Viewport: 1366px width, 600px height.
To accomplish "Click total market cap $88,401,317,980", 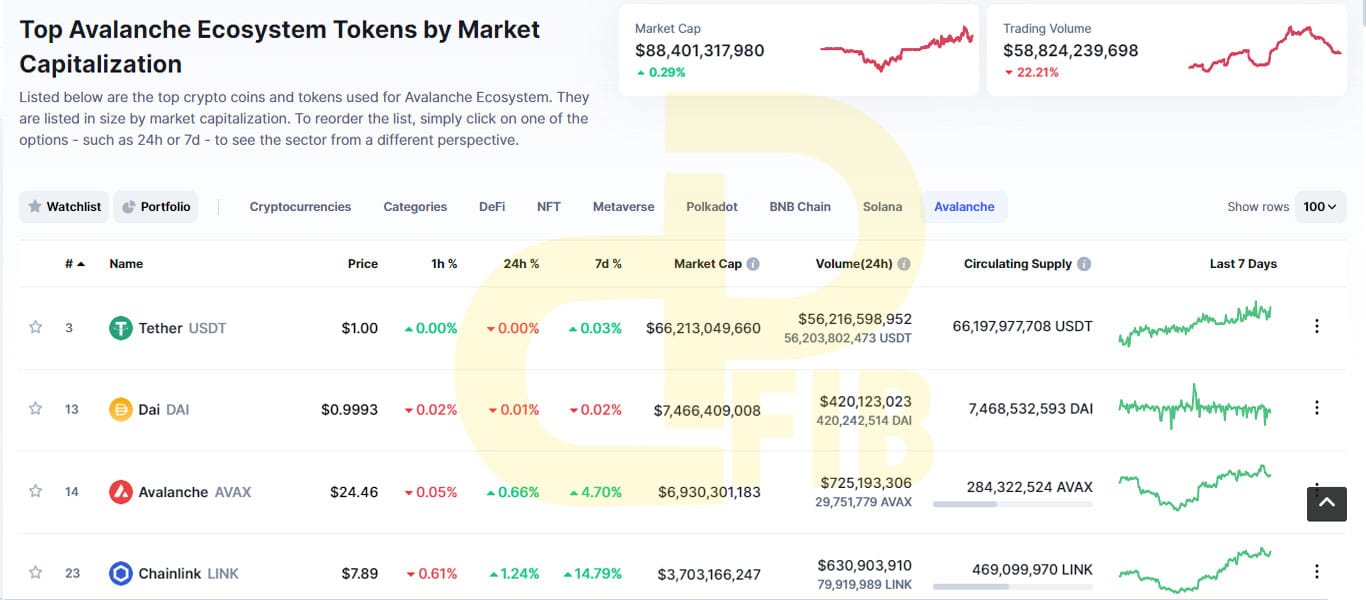I will 700,50.
